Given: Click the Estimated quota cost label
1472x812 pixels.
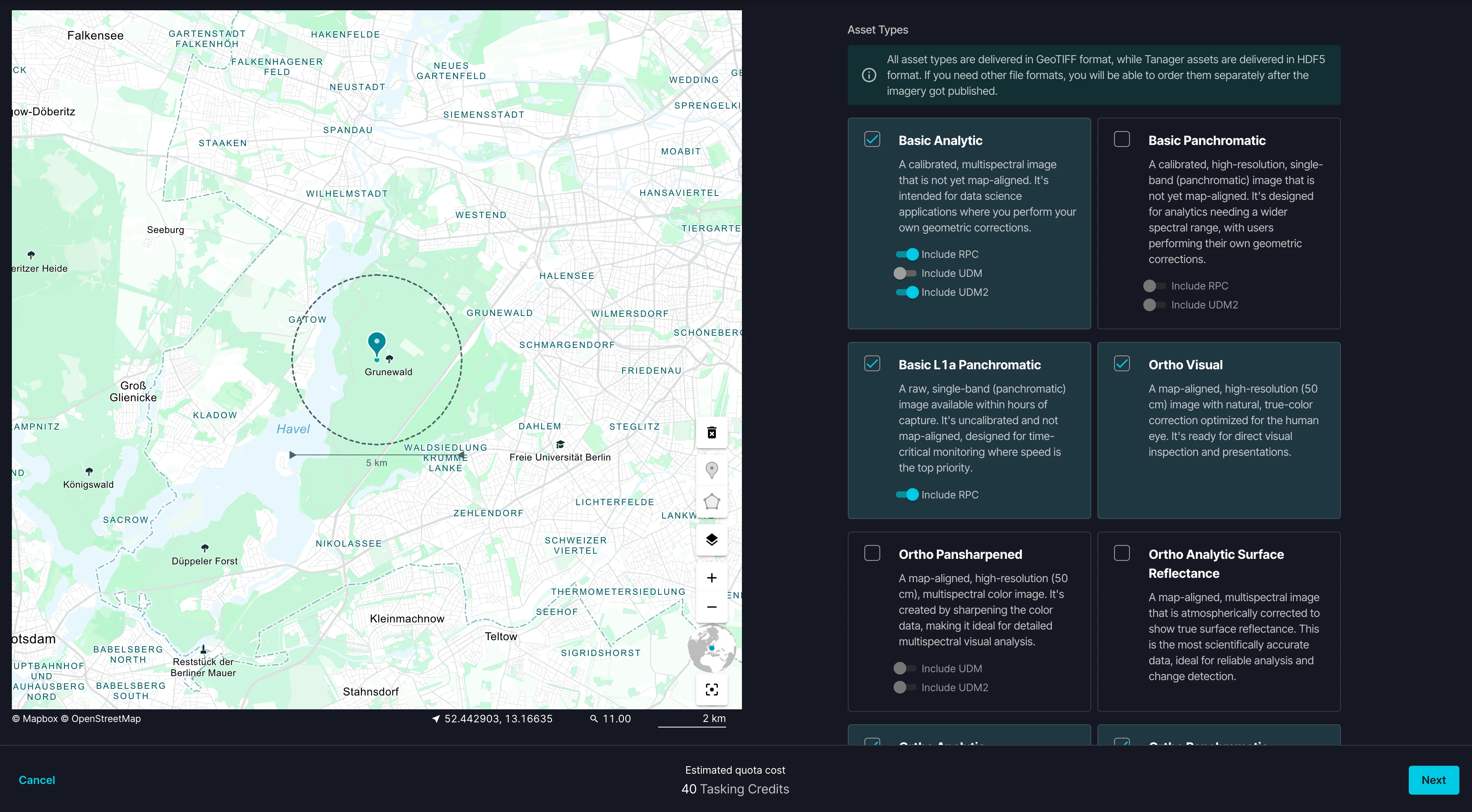Looking at the screenshot, I should click(x=736, y=770).
